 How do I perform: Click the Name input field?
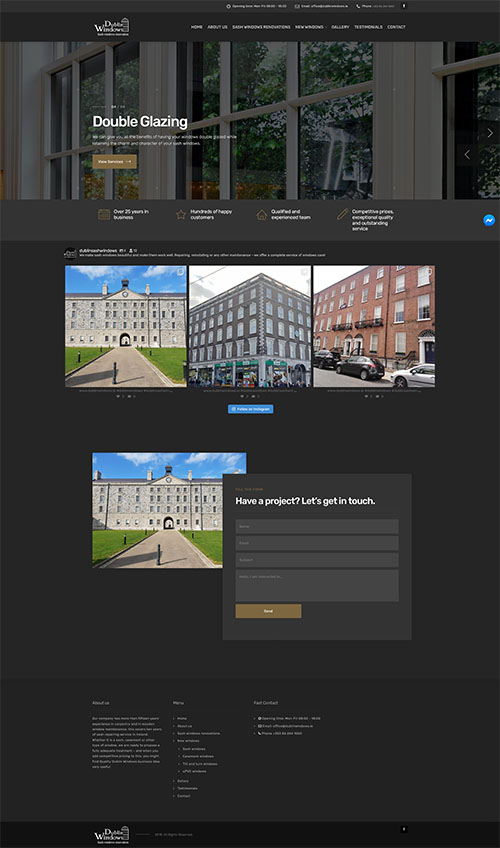pyautogui.click(x=317, y=526)
